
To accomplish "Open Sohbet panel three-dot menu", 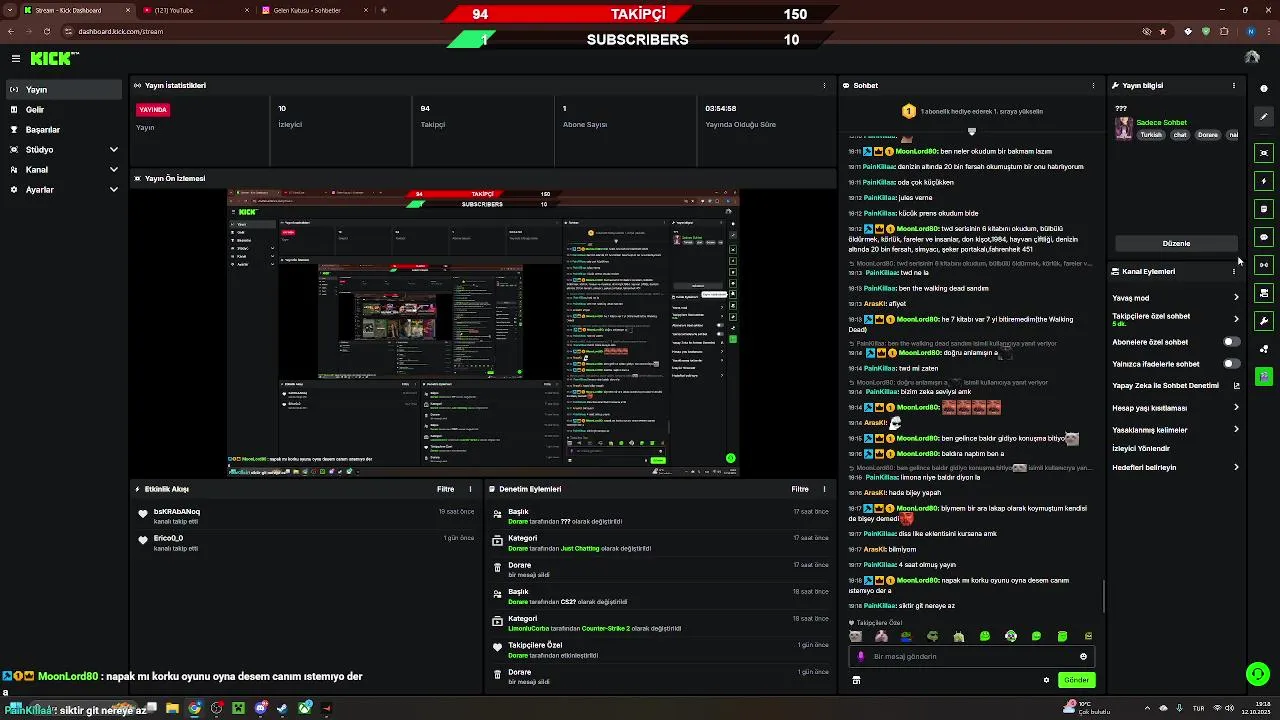I will click(1093, 86).
